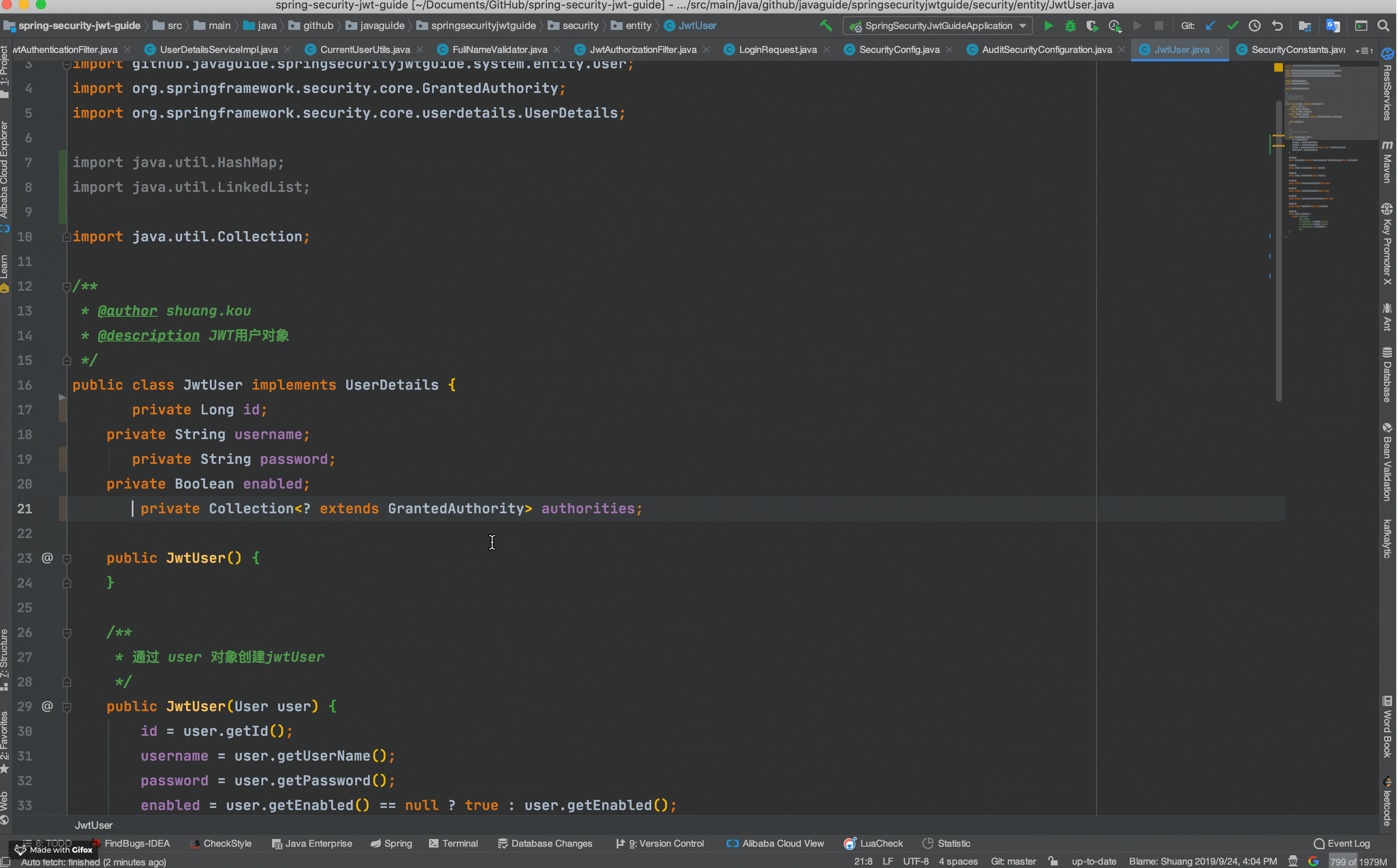Click Git commit green checkmark icon

click(1233, 26)
